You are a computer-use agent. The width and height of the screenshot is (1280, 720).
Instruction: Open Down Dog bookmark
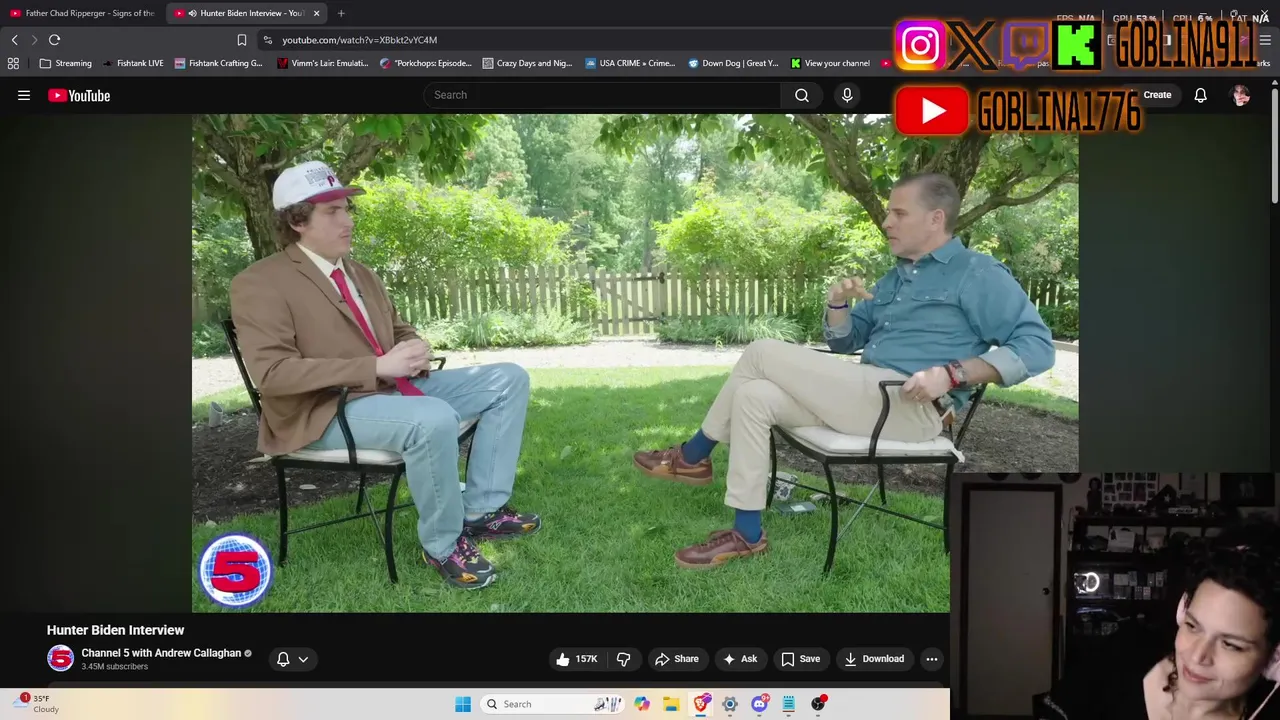pos(733,63)
